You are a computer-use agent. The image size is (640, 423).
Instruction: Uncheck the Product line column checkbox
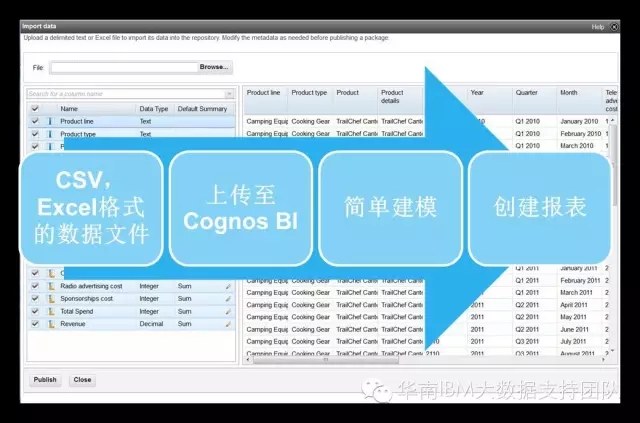click(35, 121)
